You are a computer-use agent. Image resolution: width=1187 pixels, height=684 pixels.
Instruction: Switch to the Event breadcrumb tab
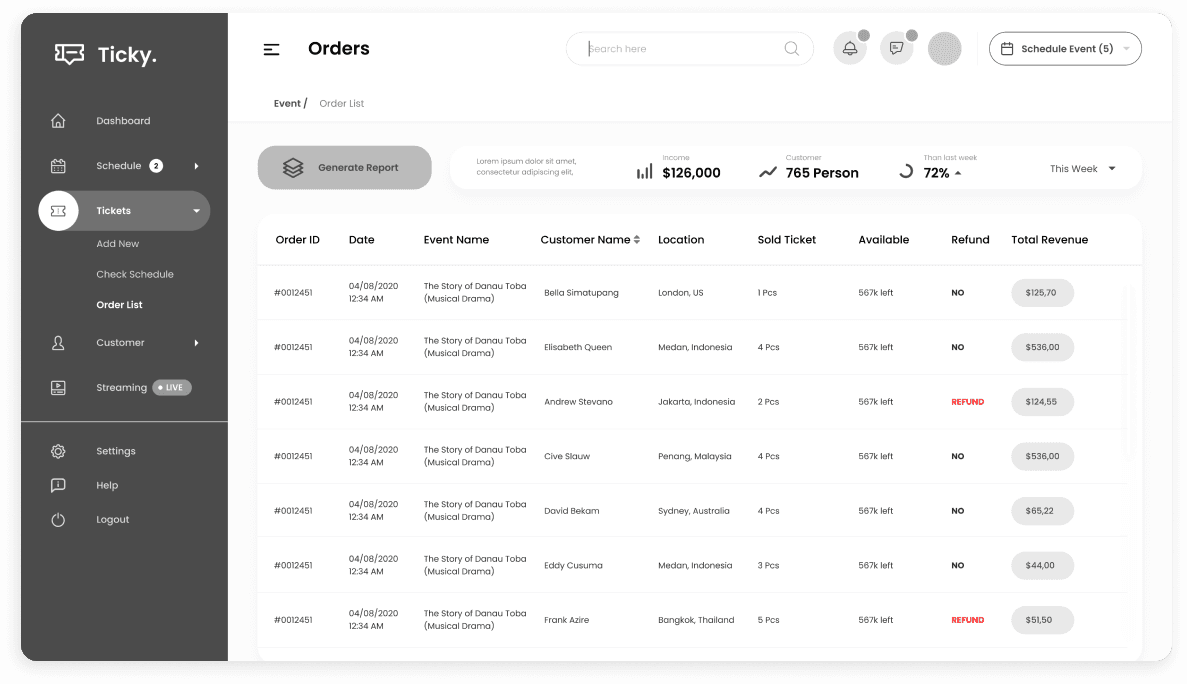285,103
